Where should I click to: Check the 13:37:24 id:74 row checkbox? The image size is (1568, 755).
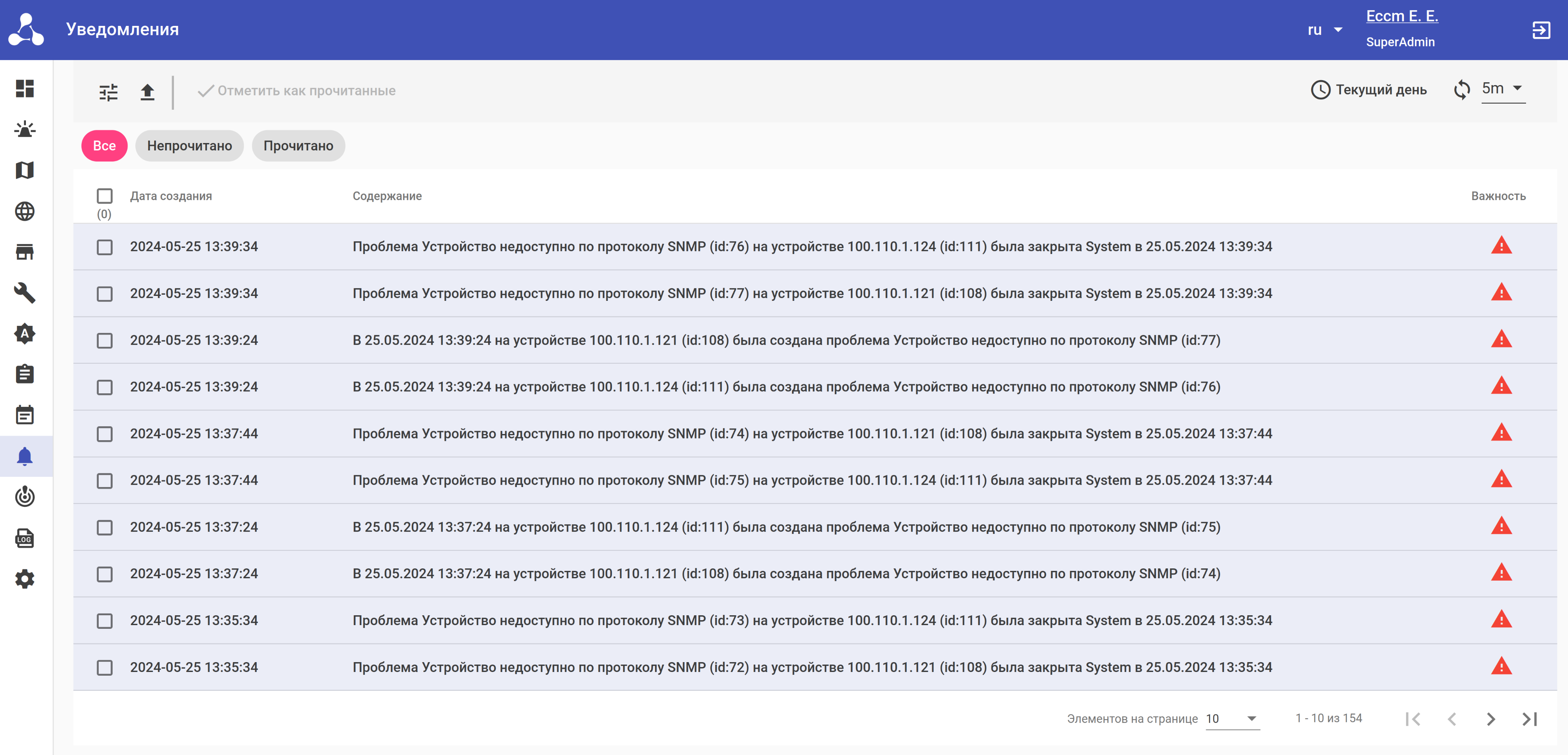click(x=105, y=574)
